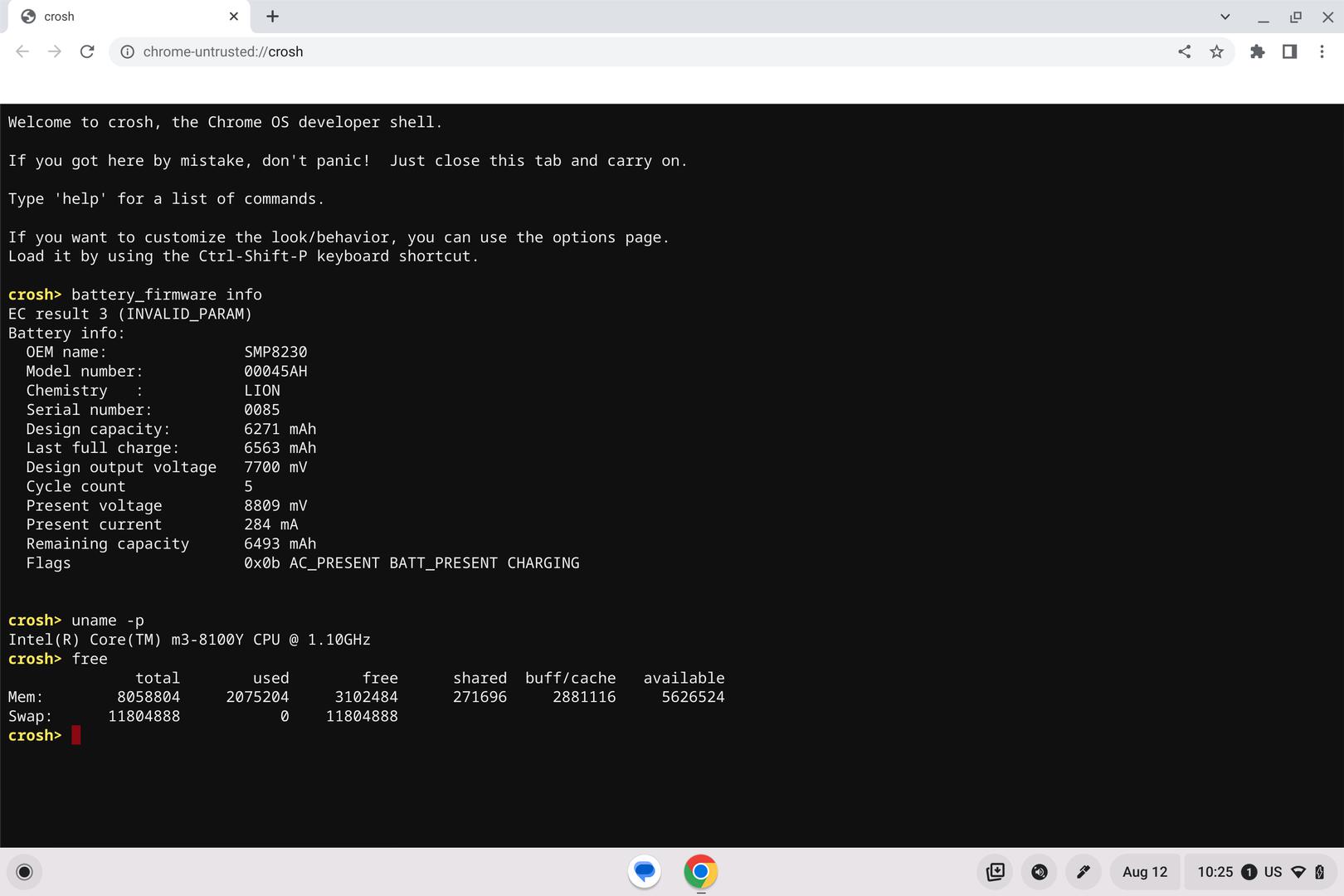1344x896 pixels.
Task: Open the Messages app in shelf
Action: [x=645, y=872]
